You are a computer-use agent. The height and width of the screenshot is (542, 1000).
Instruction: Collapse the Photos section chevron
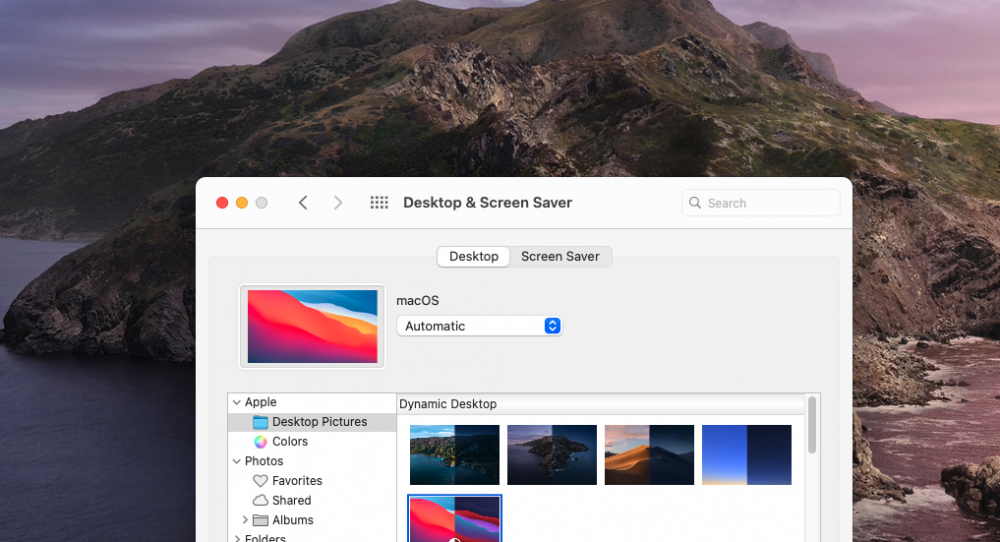pyautogui.click(x=237, y=461)
